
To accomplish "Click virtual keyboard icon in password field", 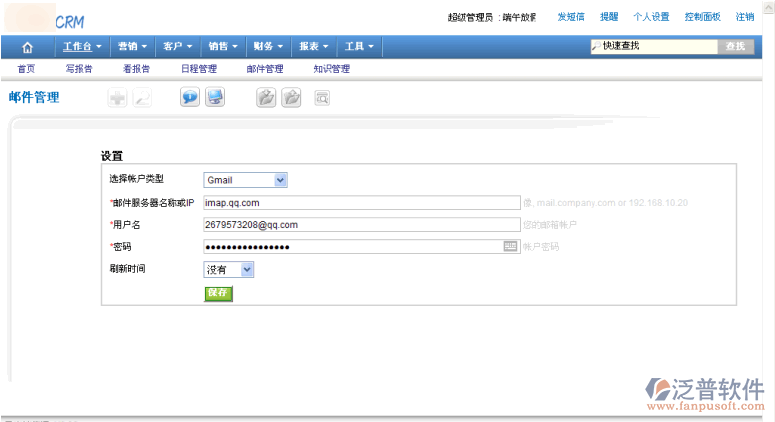I will pyautogui.click(x=510, y=246).
